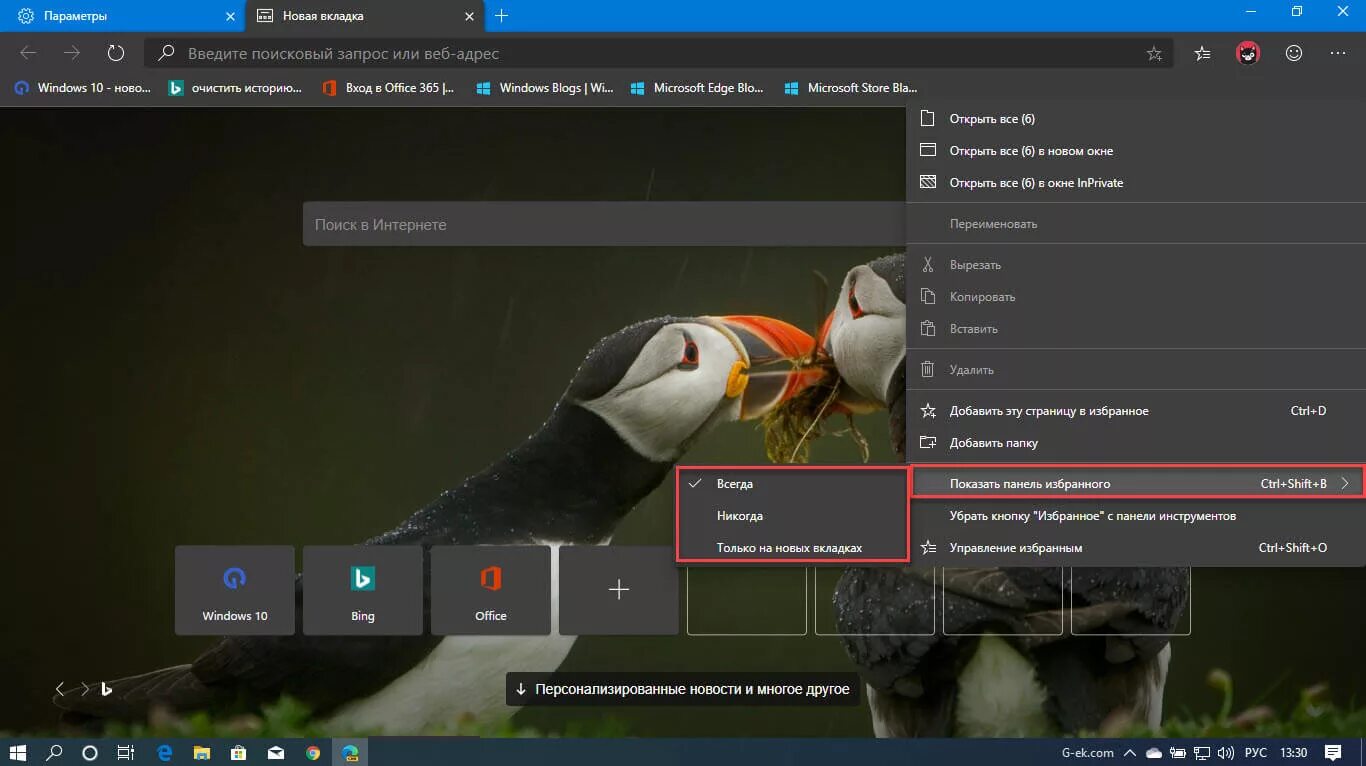Select Только на новых вкладках option
The width and height of the screenshot is (1366, 766).
click(792, 548)
